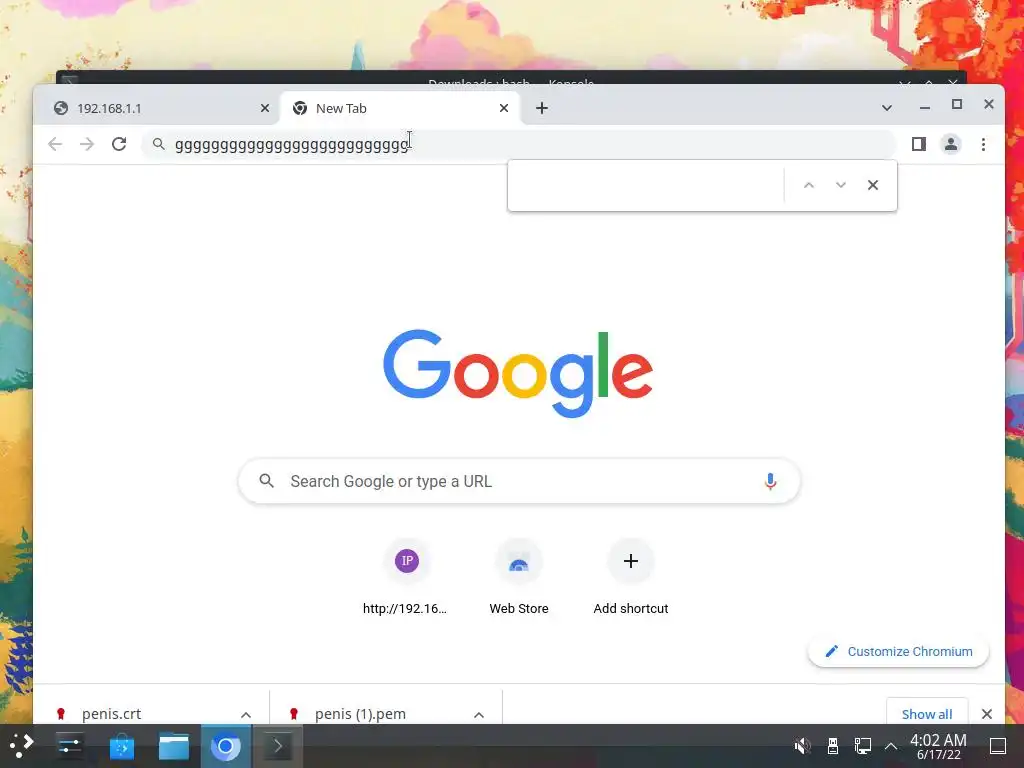Go forward with the browser forward arrow
This screenshot has width=1024, height=768.
click(87, 144)
